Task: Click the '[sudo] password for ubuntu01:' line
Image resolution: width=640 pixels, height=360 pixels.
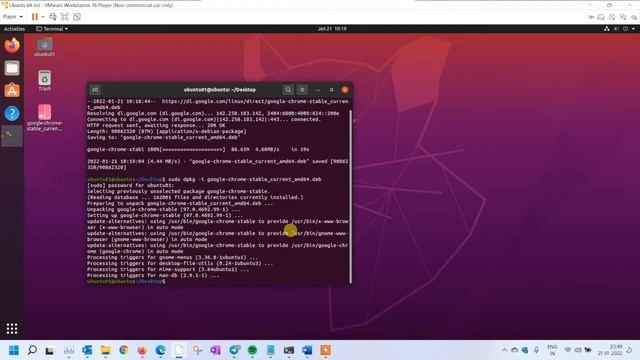Action: coord(130,185)
